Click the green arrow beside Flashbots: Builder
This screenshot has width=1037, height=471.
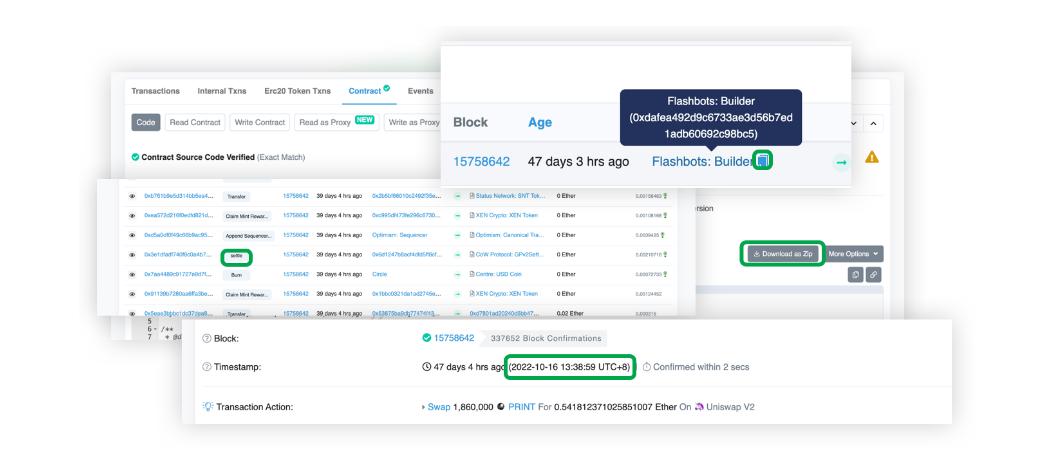839,161
